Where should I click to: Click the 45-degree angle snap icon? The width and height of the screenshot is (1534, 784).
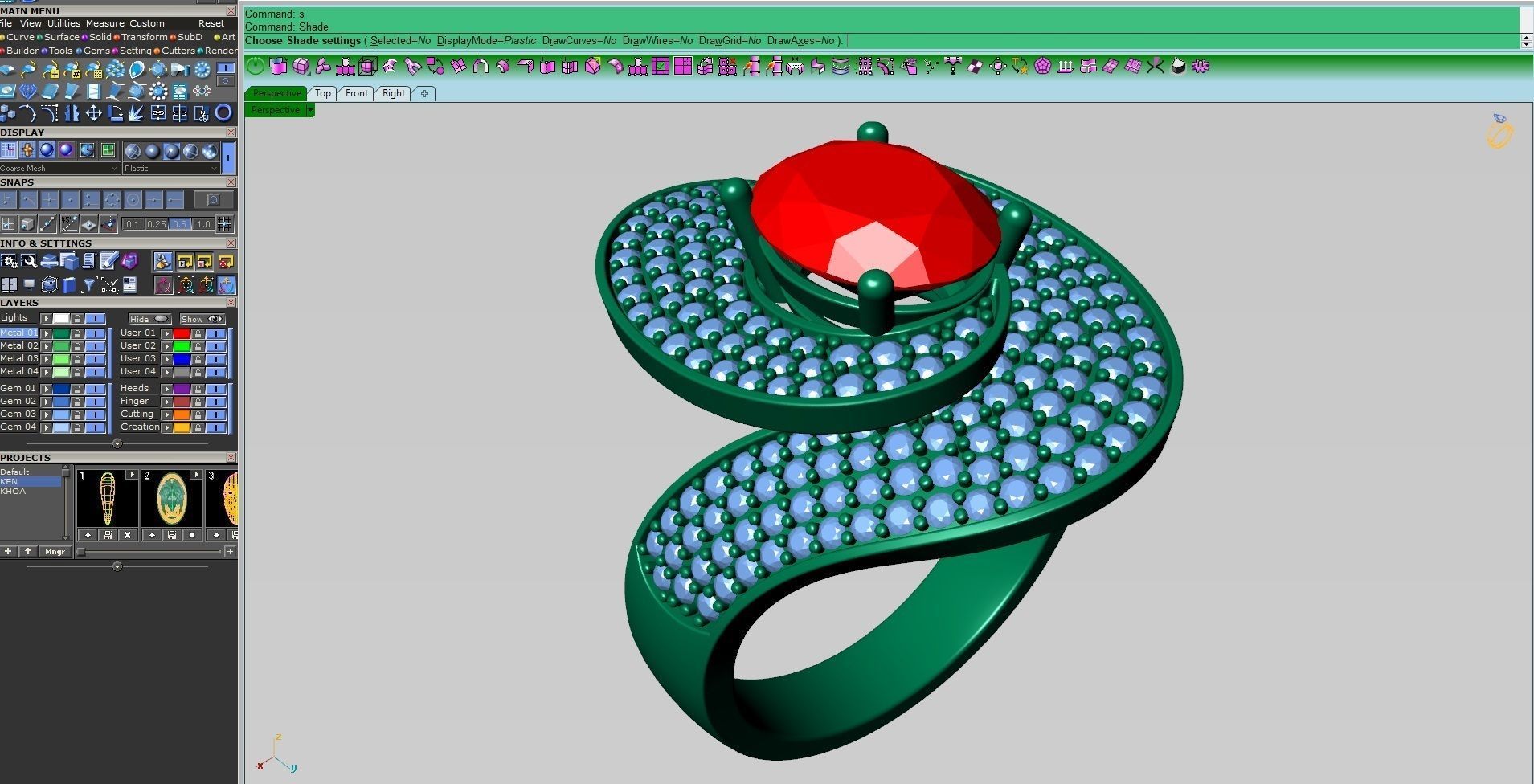(x=69, y=224)
